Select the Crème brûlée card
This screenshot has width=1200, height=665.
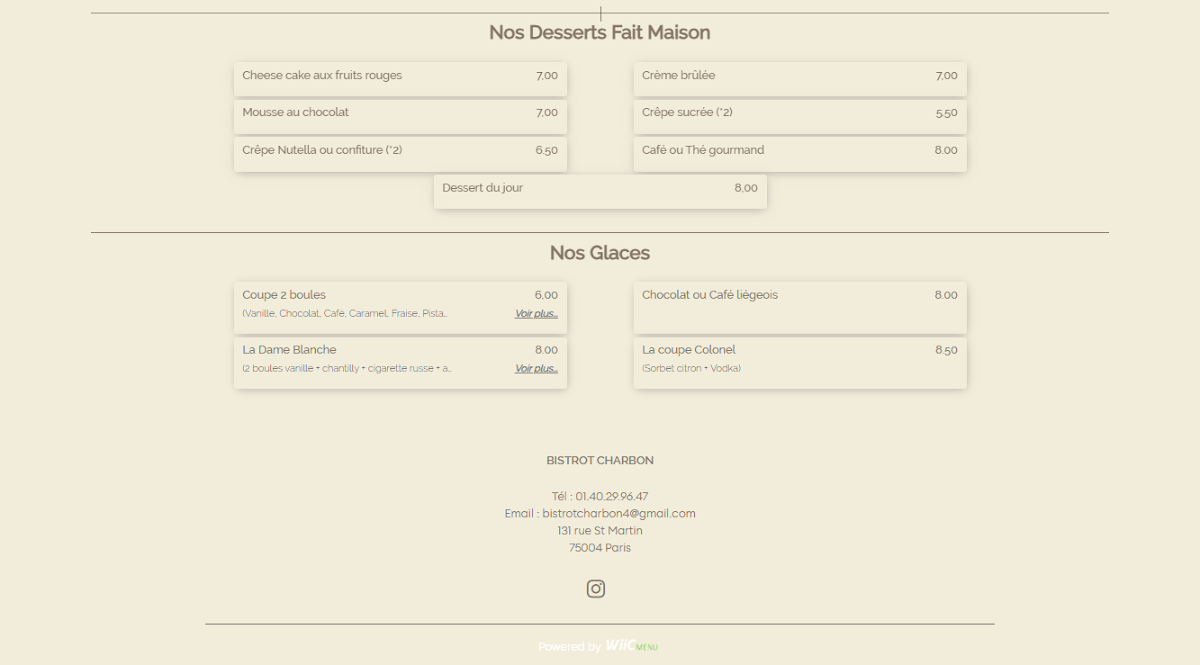(800, 78)
